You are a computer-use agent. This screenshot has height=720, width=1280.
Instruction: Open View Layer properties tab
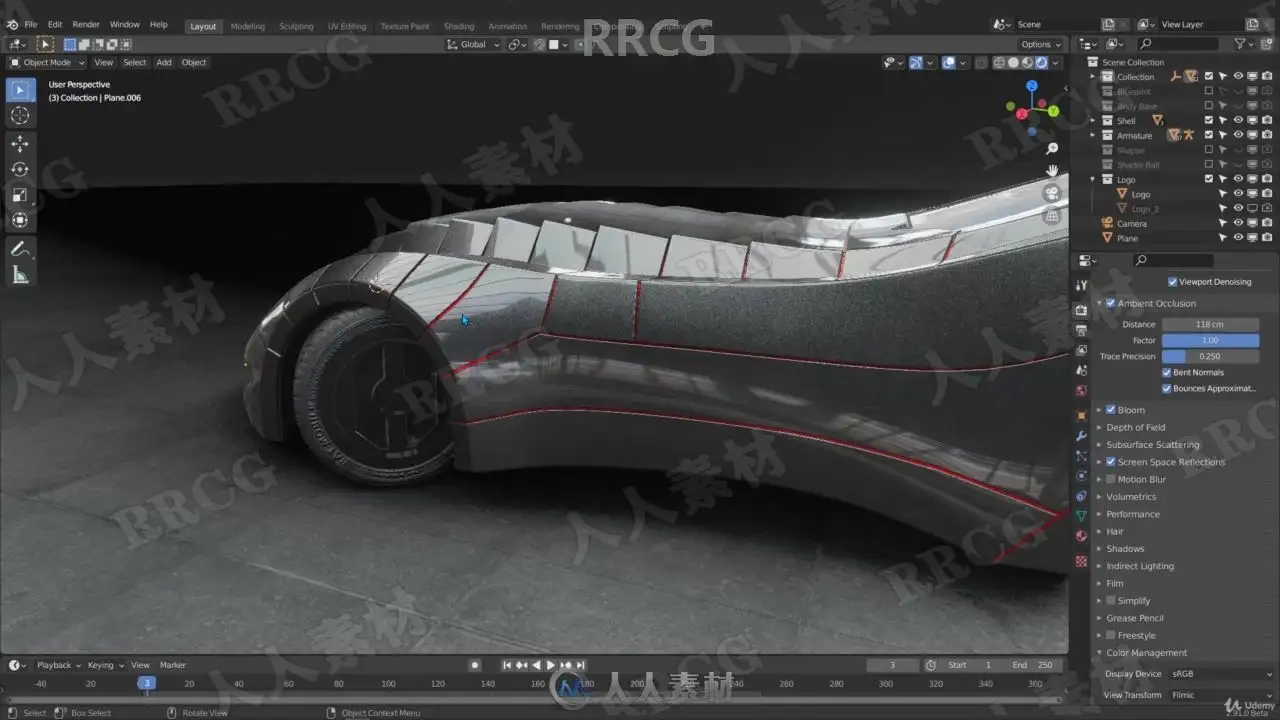click(1081, 351)
